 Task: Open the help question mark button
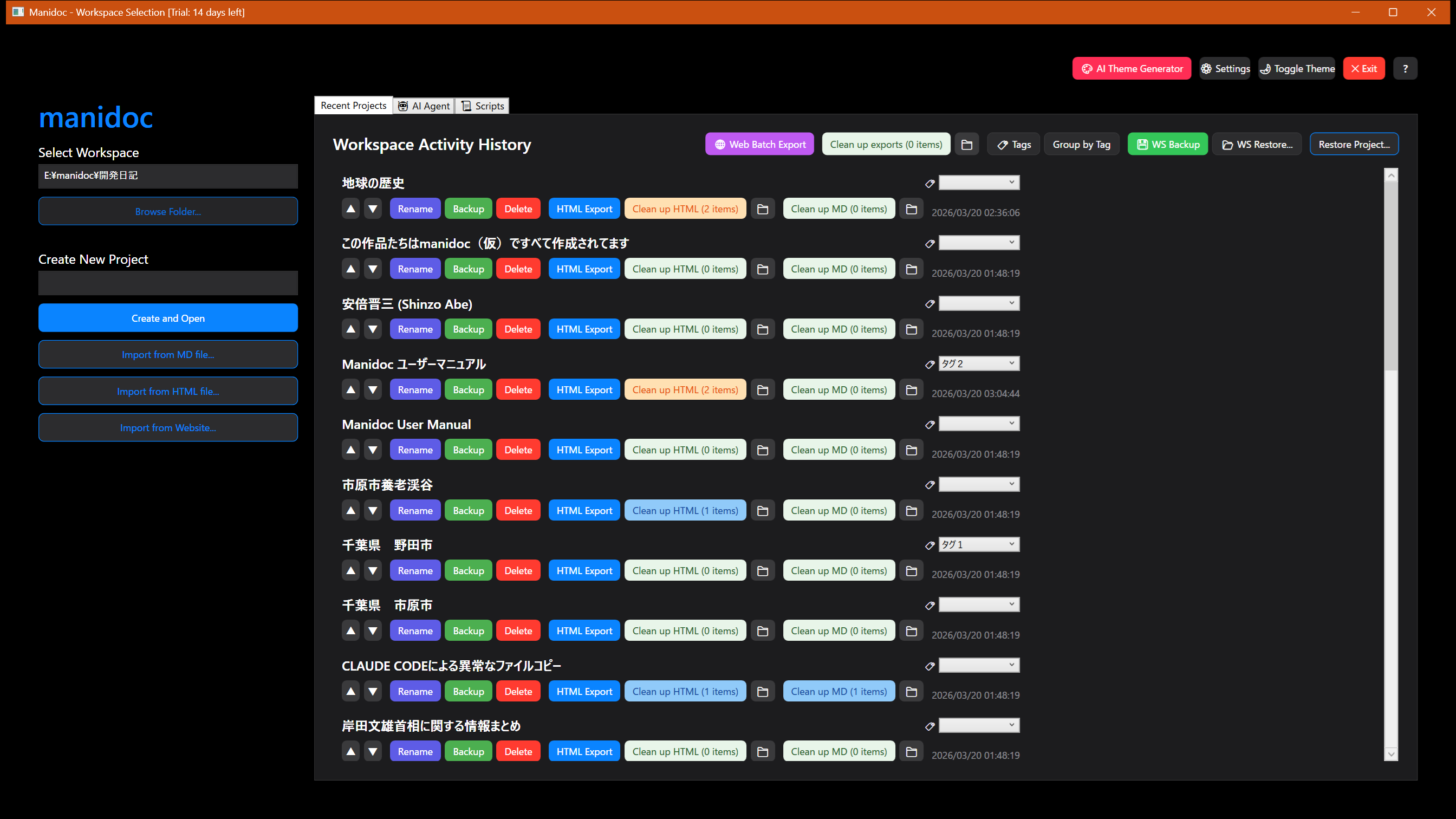point(1405,69)
